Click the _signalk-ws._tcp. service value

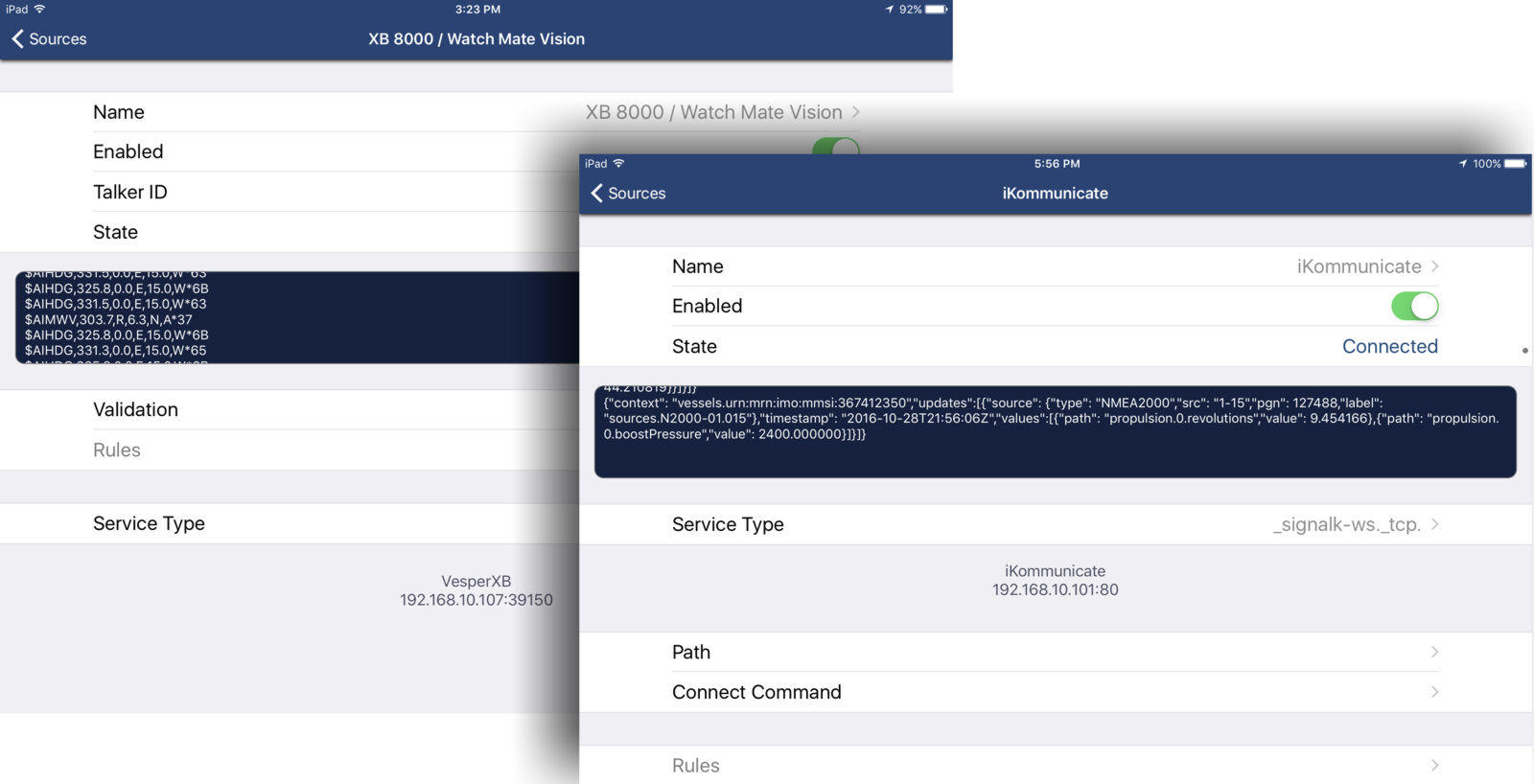tap(1346, 524)
